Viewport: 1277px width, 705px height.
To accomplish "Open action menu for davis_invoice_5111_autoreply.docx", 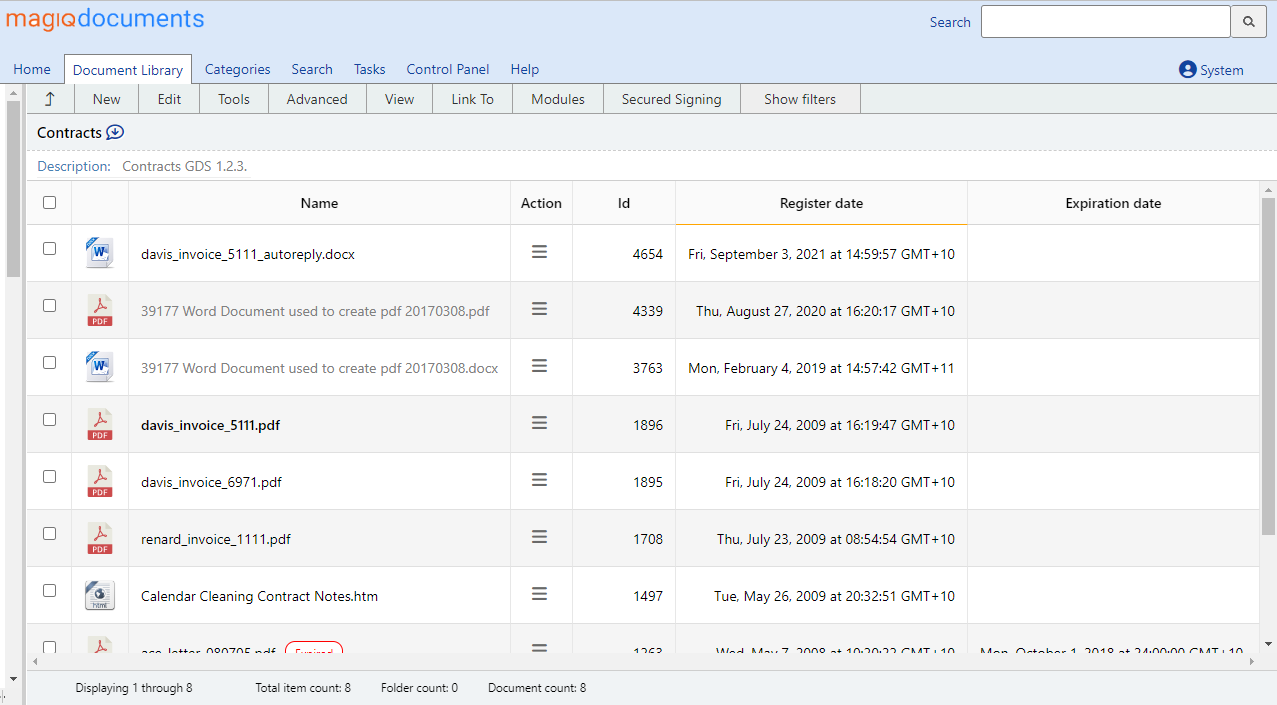I will point(539,253).
